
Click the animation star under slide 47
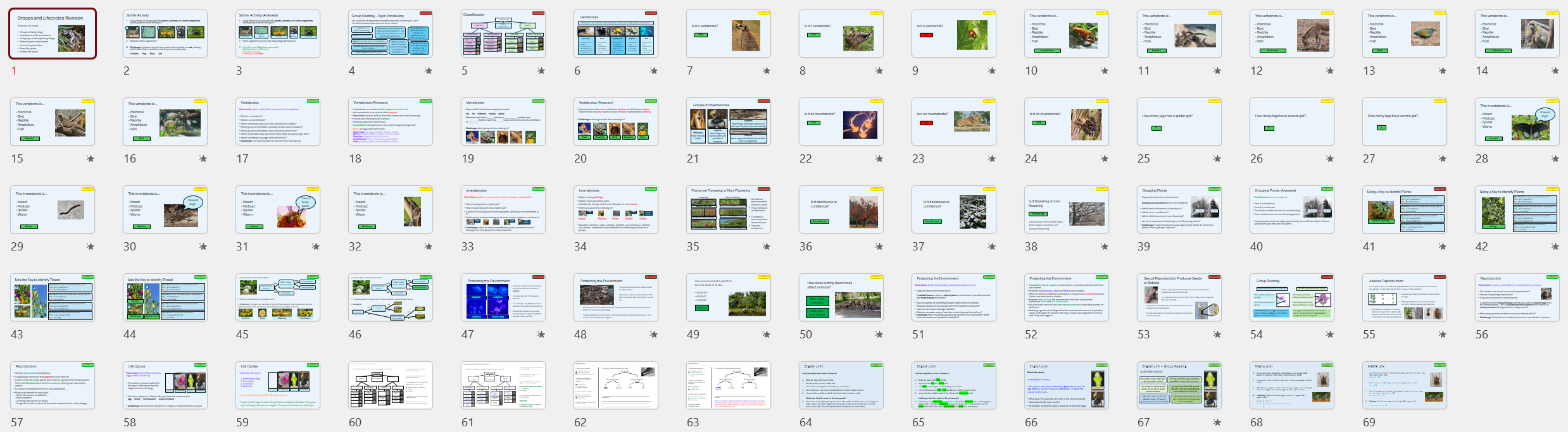coord(541,335)
